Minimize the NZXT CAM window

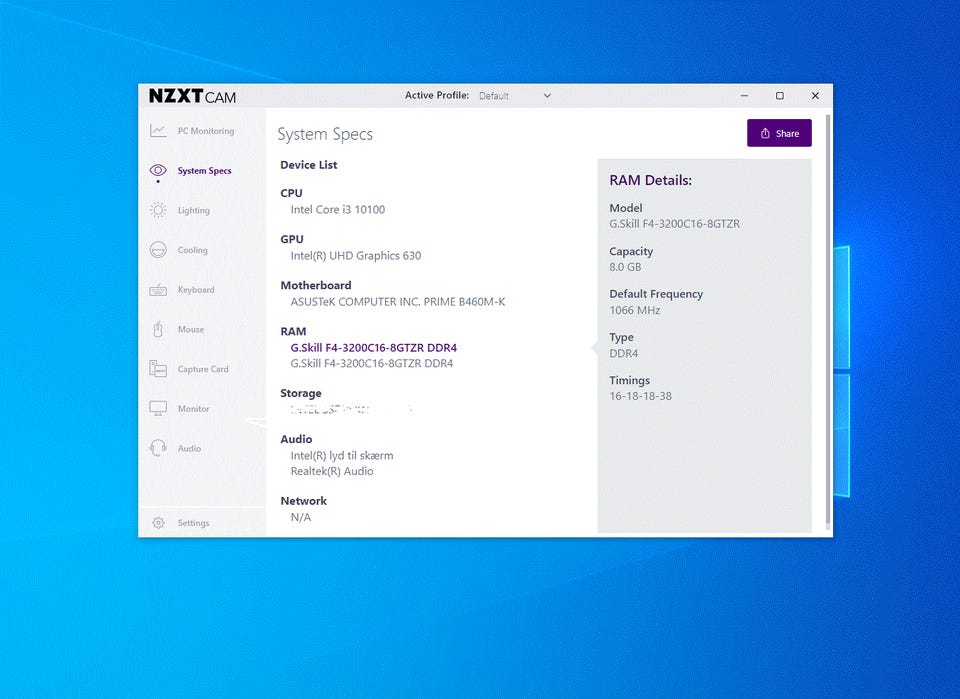744,95
